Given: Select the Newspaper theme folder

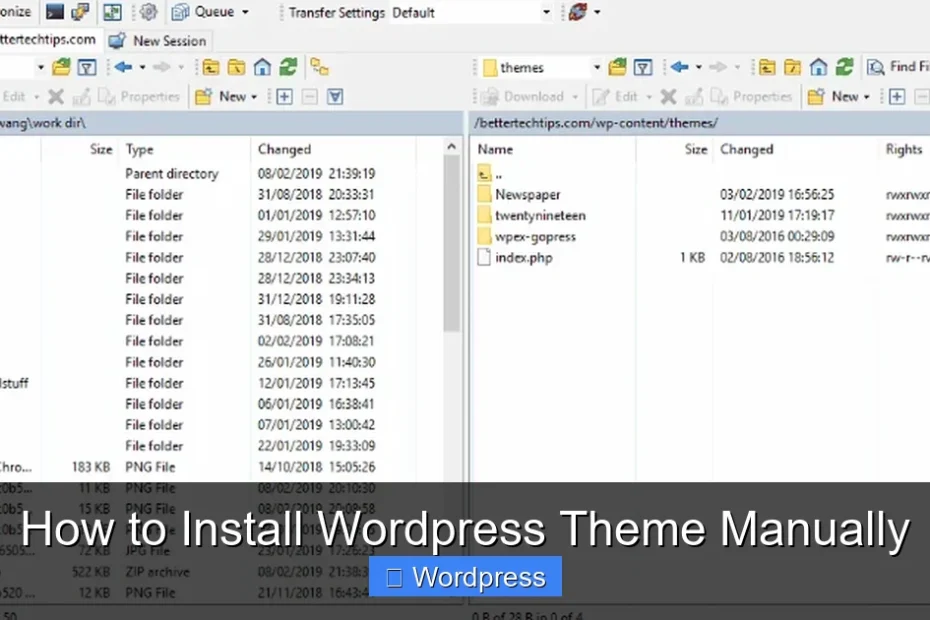Looking at the screenshot, I should [519, 195].
